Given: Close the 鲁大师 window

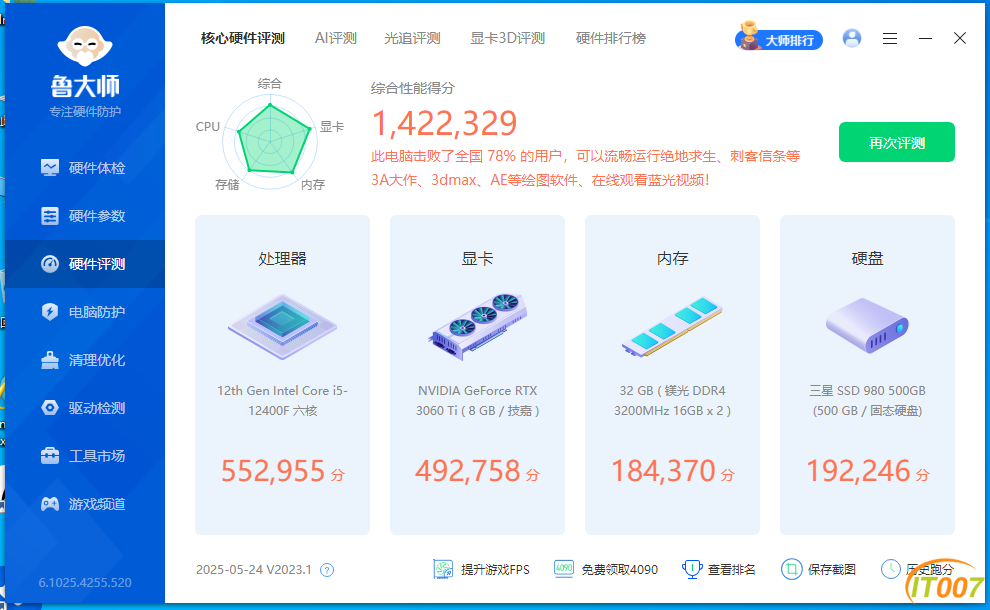Looking at the screenshot, I should click(x=960, y=39).
